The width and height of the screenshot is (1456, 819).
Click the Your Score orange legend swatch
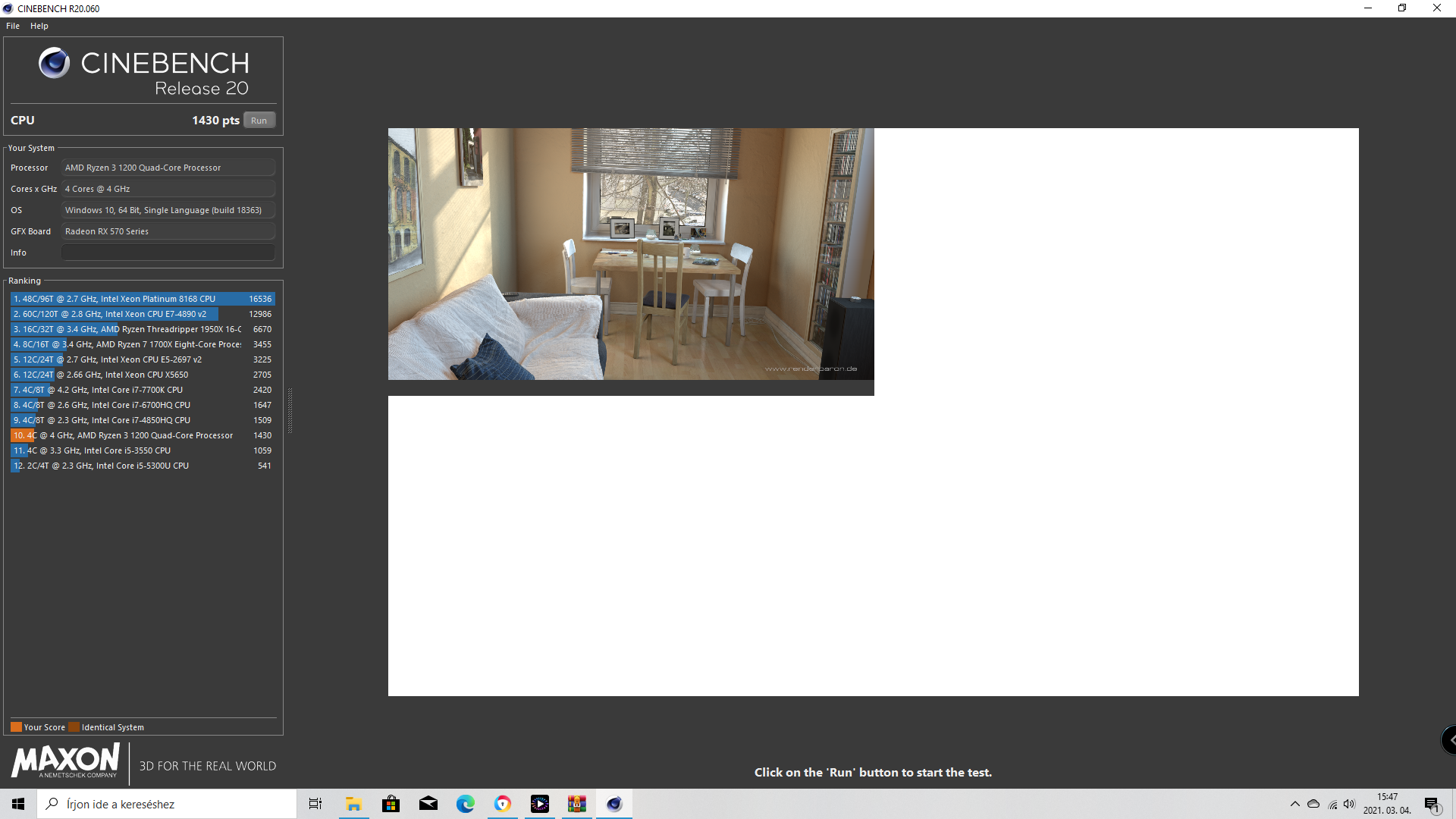tap(16, 727)
